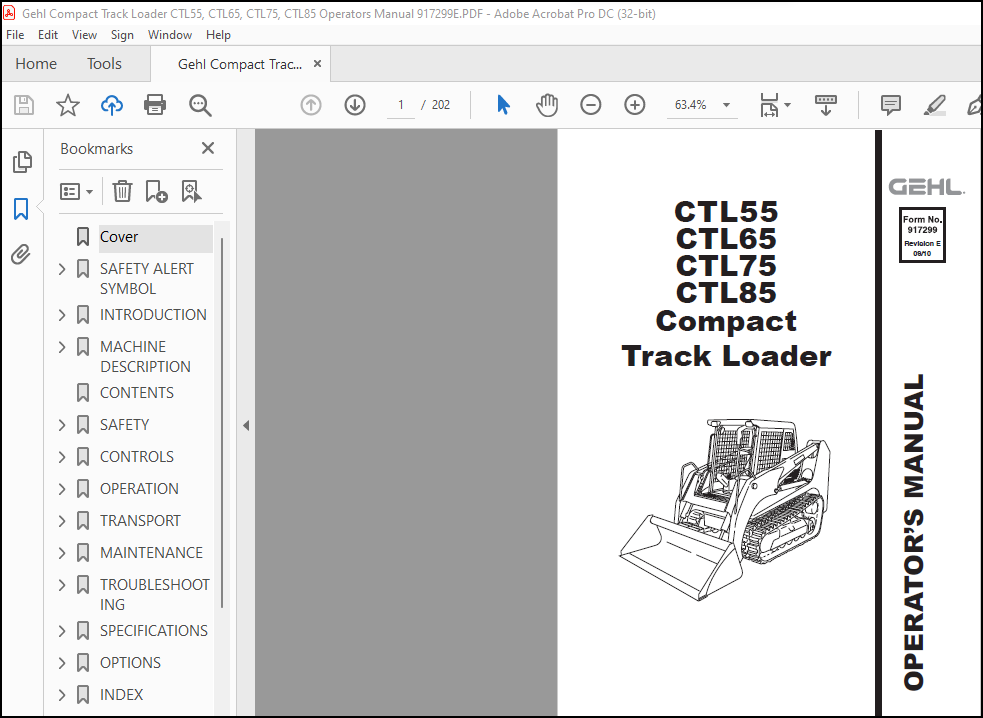
Task: Expand INTRODUCTION bookmark
Action: click(x=62, y=315)
